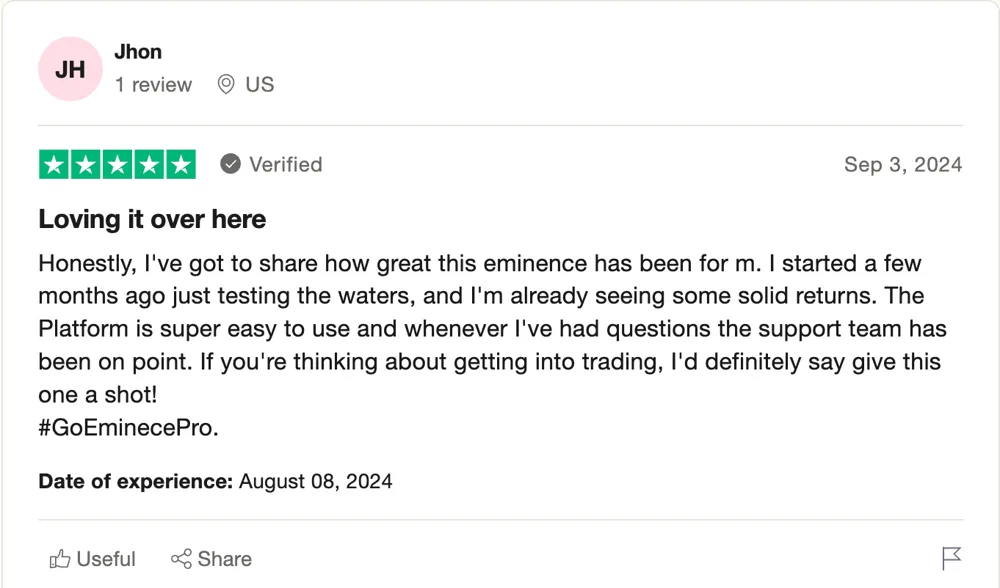Flag this review using the flag icon

tap(951, 559)
